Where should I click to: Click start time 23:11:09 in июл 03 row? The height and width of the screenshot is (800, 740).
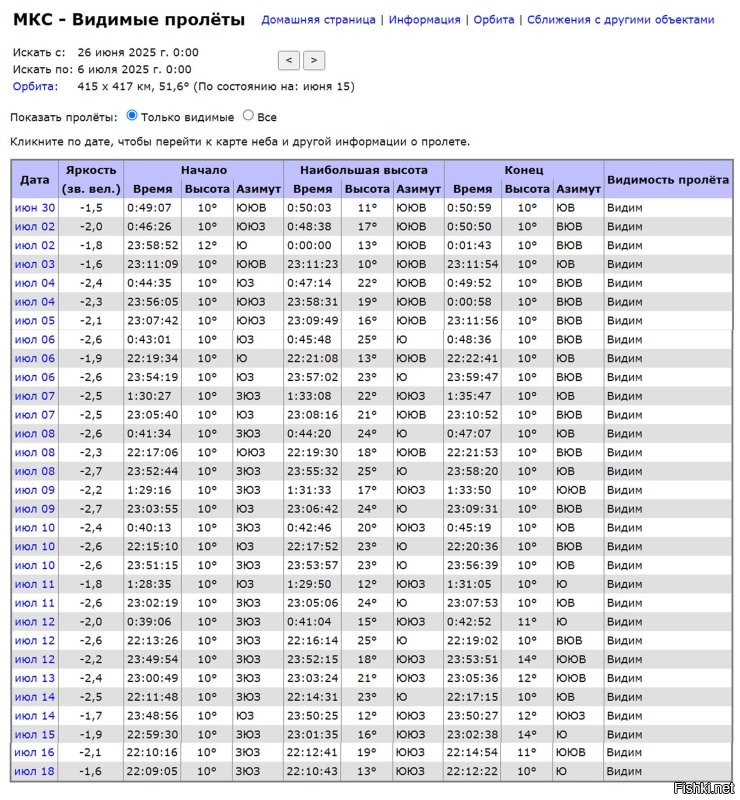153,265
